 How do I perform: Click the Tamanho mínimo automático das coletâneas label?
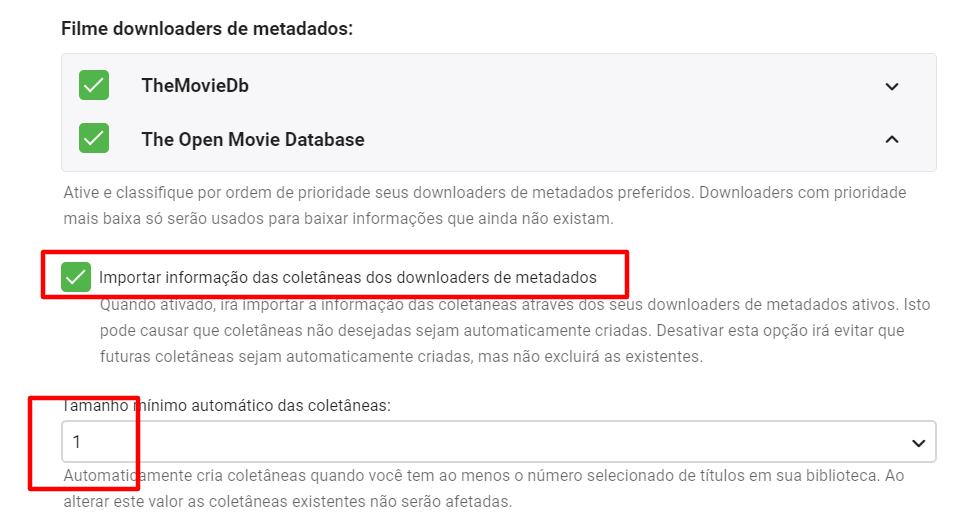point(226,406)
